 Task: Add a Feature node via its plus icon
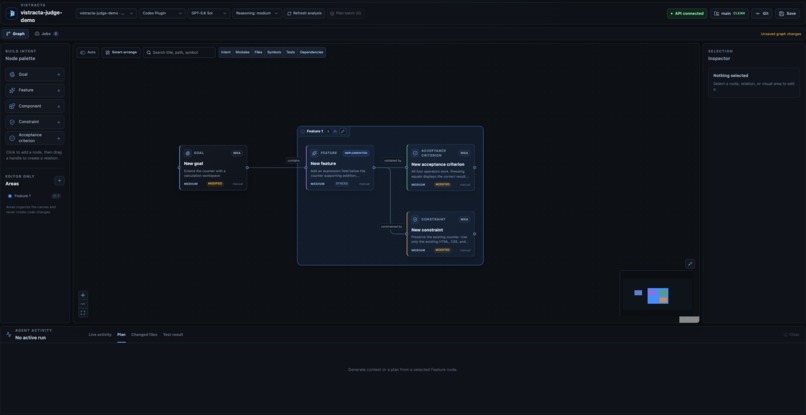[x=59, y=91]
